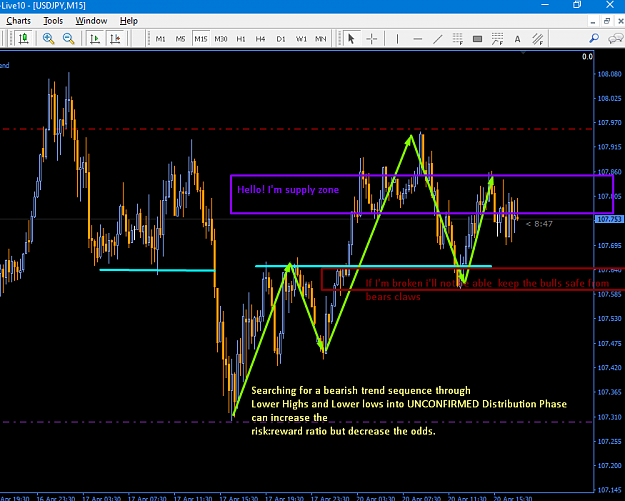
Task: Select the parallel-lines Fibonacci channel tool
Action: (x=538, y=39)
